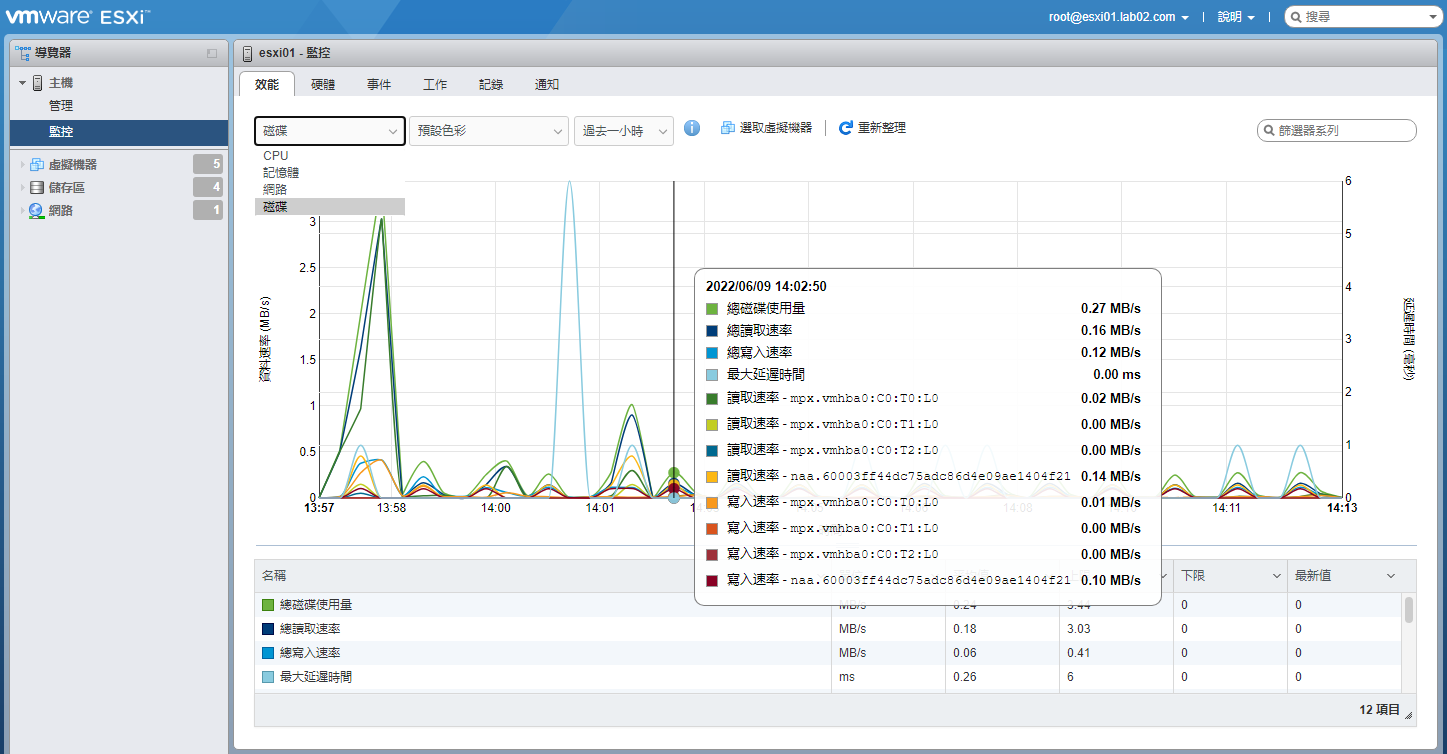Click the 14:11 time axis label
The height and width of the screenshot is (754, 1447).
click(1227, 508)
